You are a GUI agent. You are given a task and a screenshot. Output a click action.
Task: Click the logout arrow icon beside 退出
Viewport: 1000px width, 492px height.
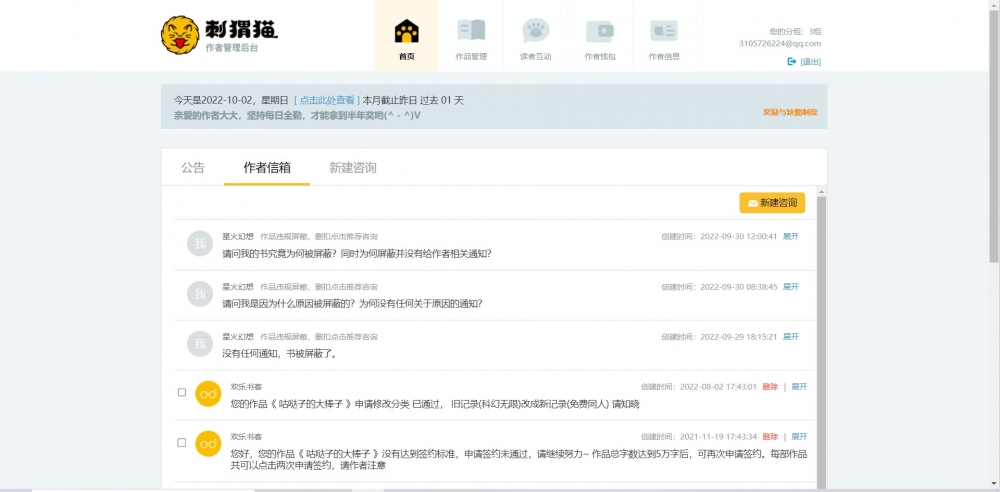[x=792, y=61]
